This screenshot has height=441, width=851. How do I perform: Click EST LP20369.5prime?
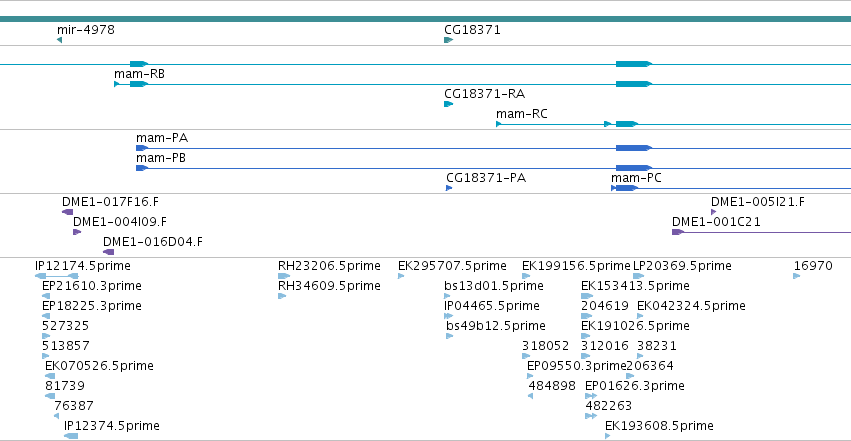pyautogui.click(x=682, y=266)
